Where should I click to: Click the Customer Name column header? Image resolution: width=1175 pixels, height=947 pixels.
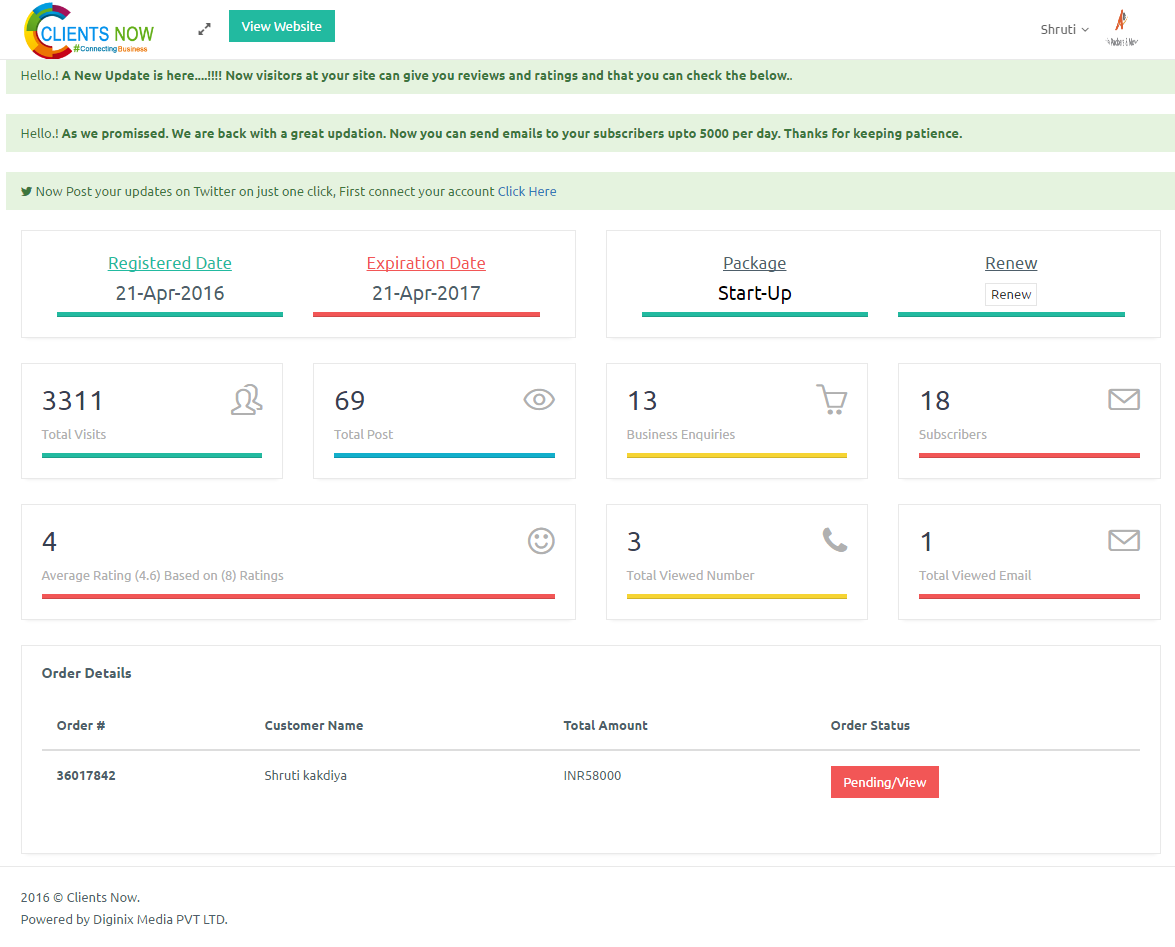314,725
